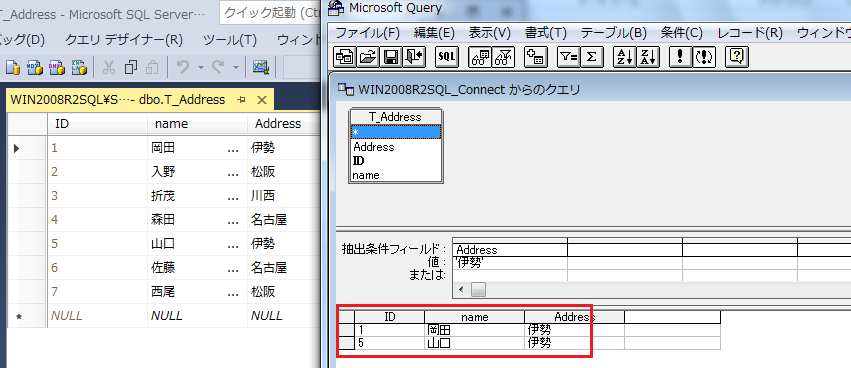Click MDX query icon in SSMS toolbar
851x368 pixels.
(35, 67)
